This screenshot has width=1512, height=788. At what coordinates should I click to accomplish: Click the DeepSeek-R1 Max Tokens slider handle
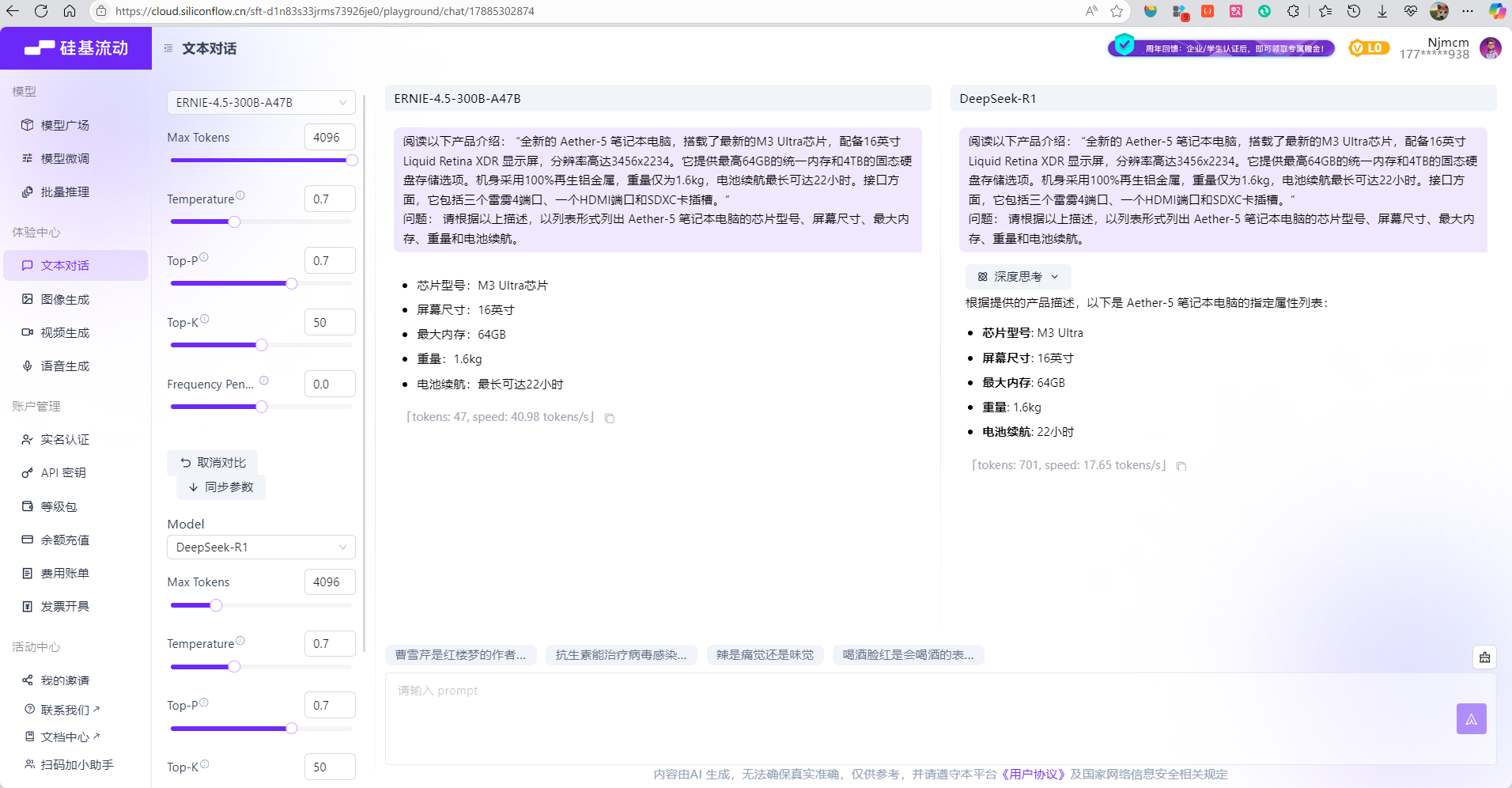pyautogui.click(x=216, y=605)
